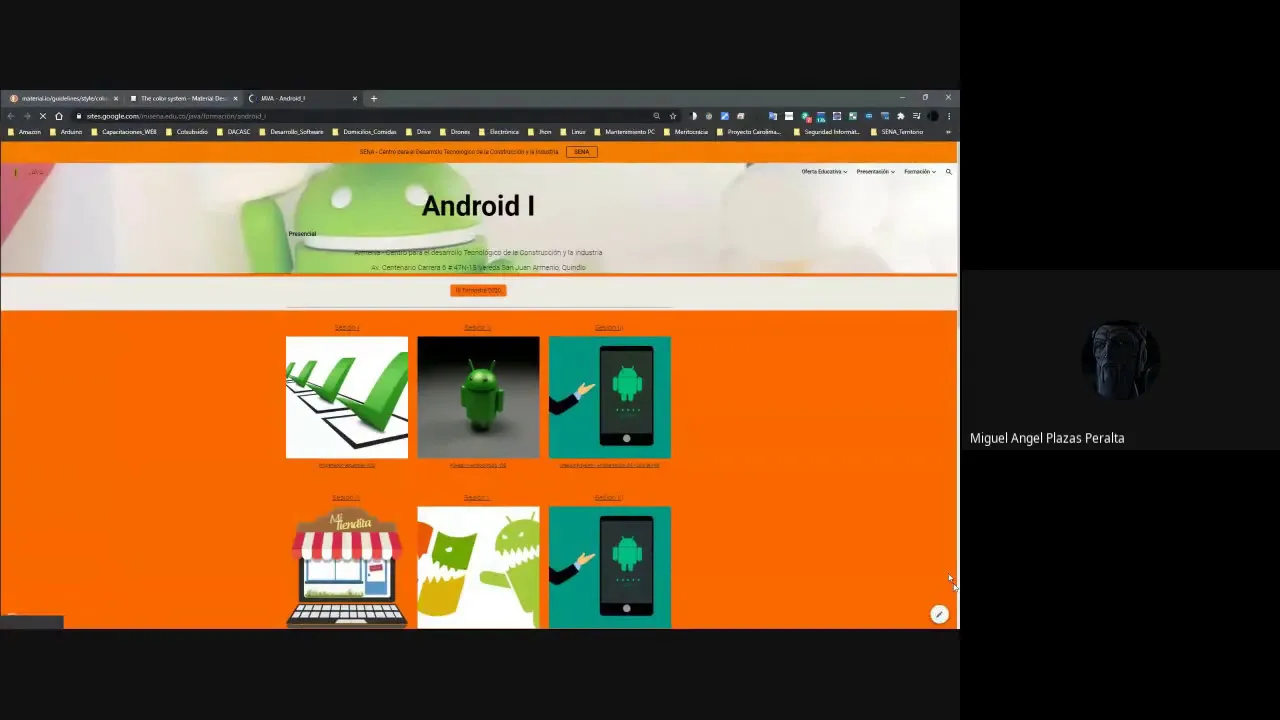Click Miguel Angel Plazas Peralta's avatar

pyautogui.click(x=1120, y=360)
